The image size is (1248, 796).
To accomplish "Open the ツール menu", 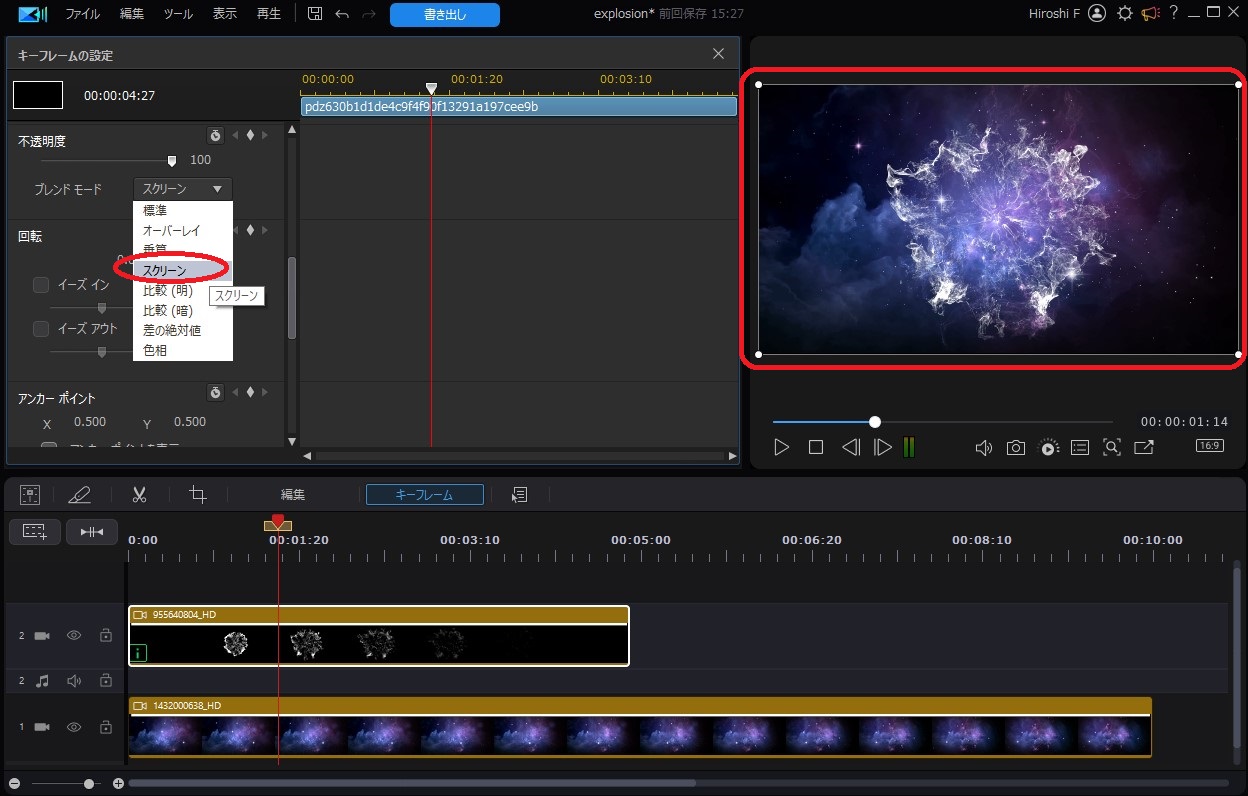I will point(178,14).
